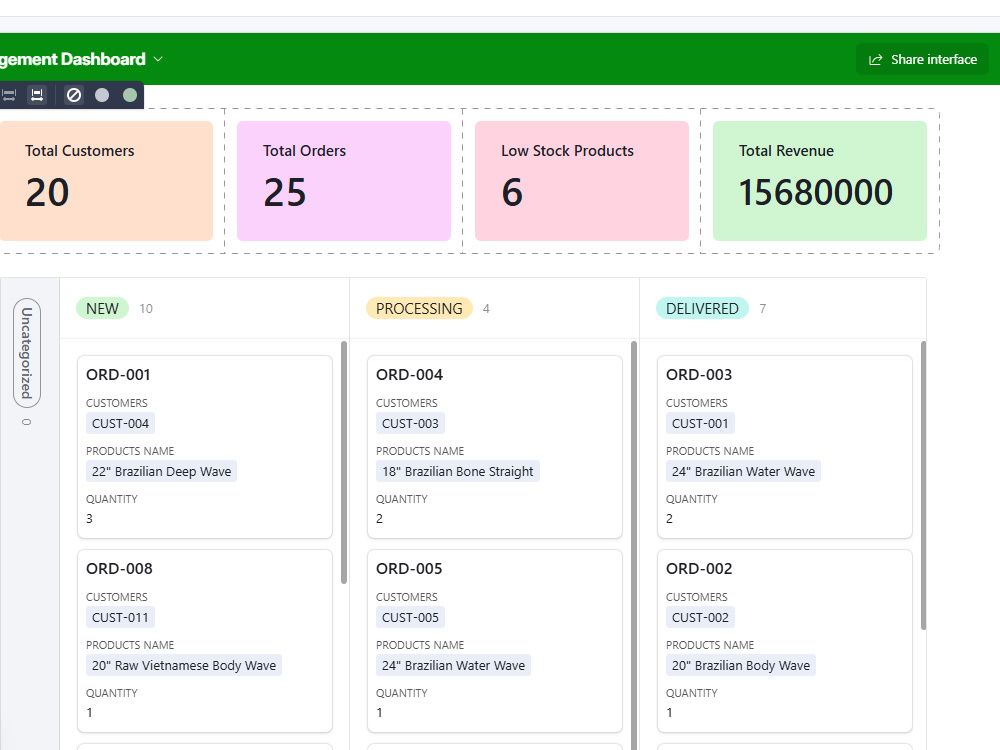Viewport: 1000px width, 750px height.
Task: Select the DELIVERED status column label
Action: tap(702, 309)
